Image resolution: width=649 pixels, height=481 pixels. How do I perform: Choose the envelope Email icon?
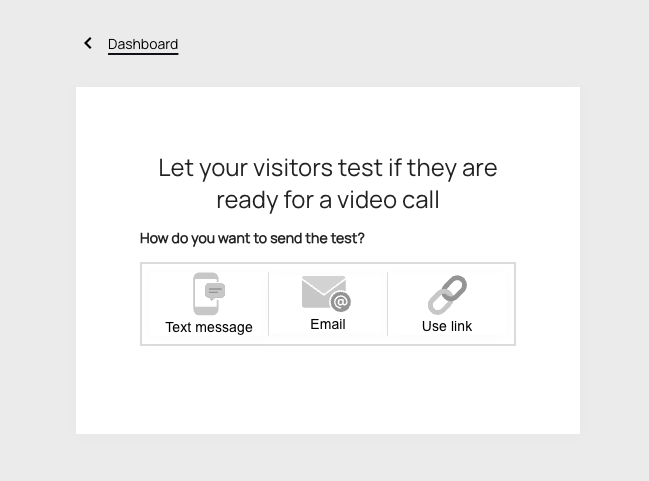click(x=327, y=293)
